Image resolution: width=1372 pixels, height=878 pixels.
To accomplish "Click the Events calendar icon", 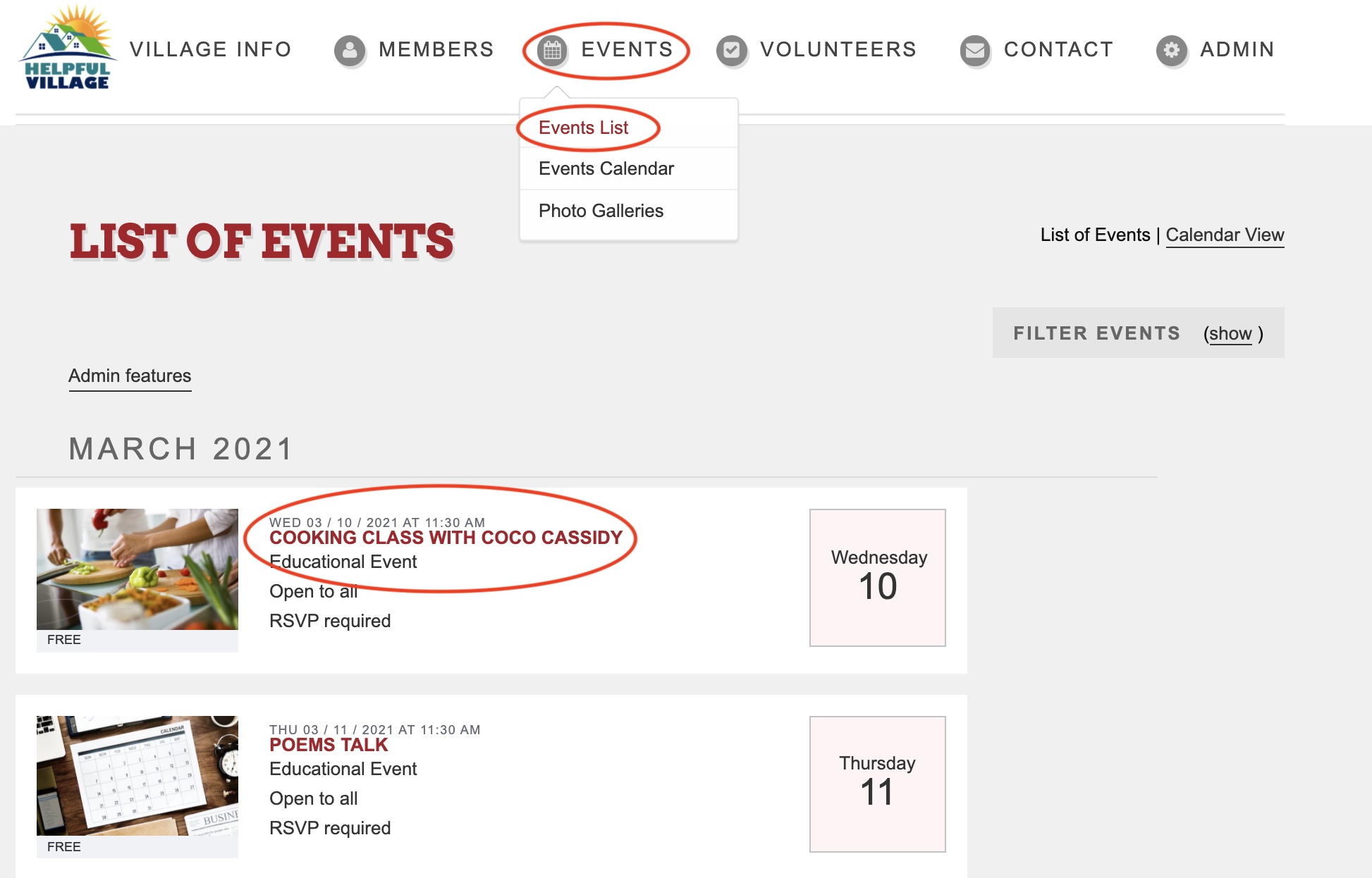I will pyautogui.click(x=552, y=51).
